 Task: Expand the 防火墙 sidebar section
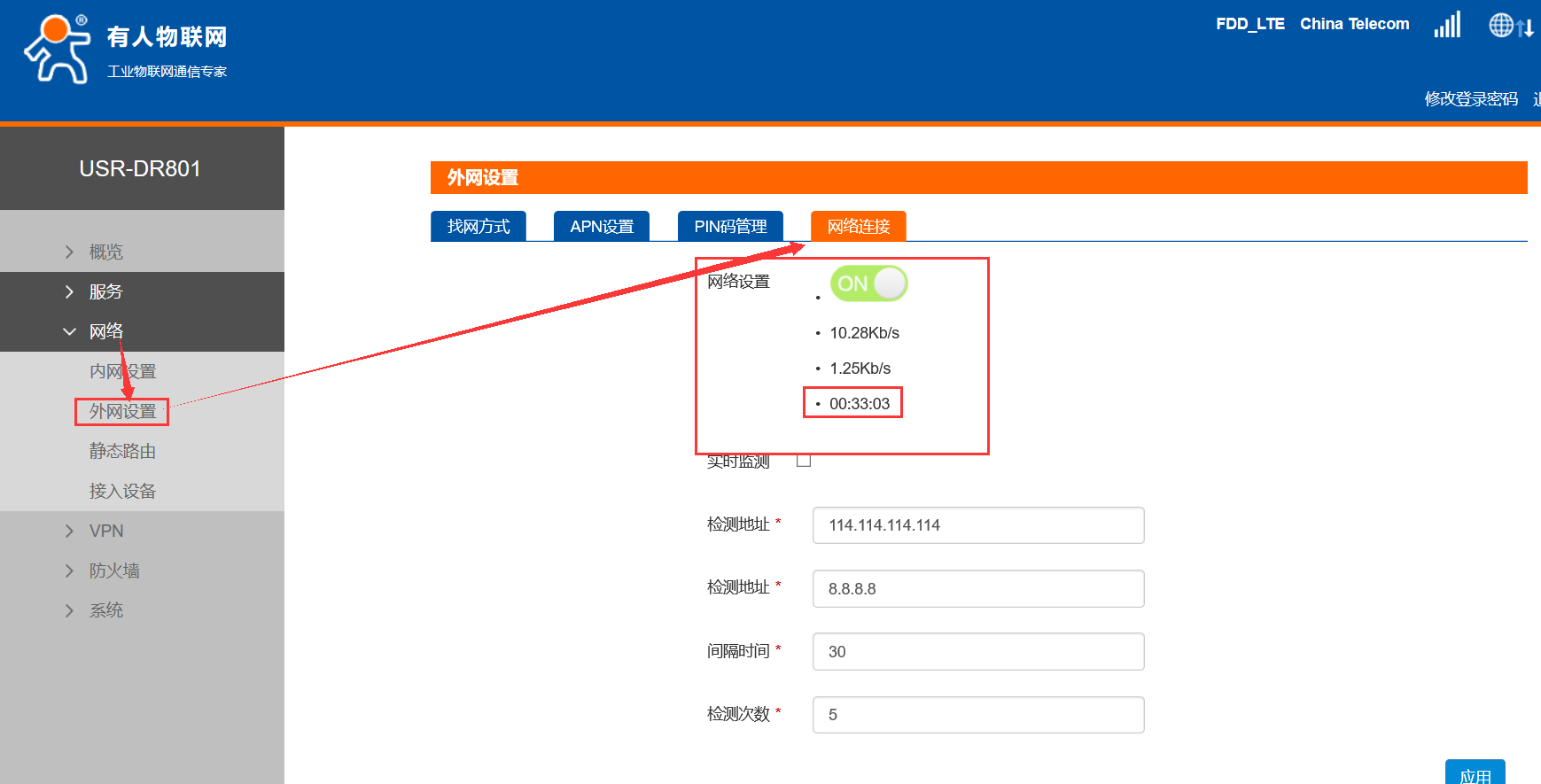[x=113, y=571]
